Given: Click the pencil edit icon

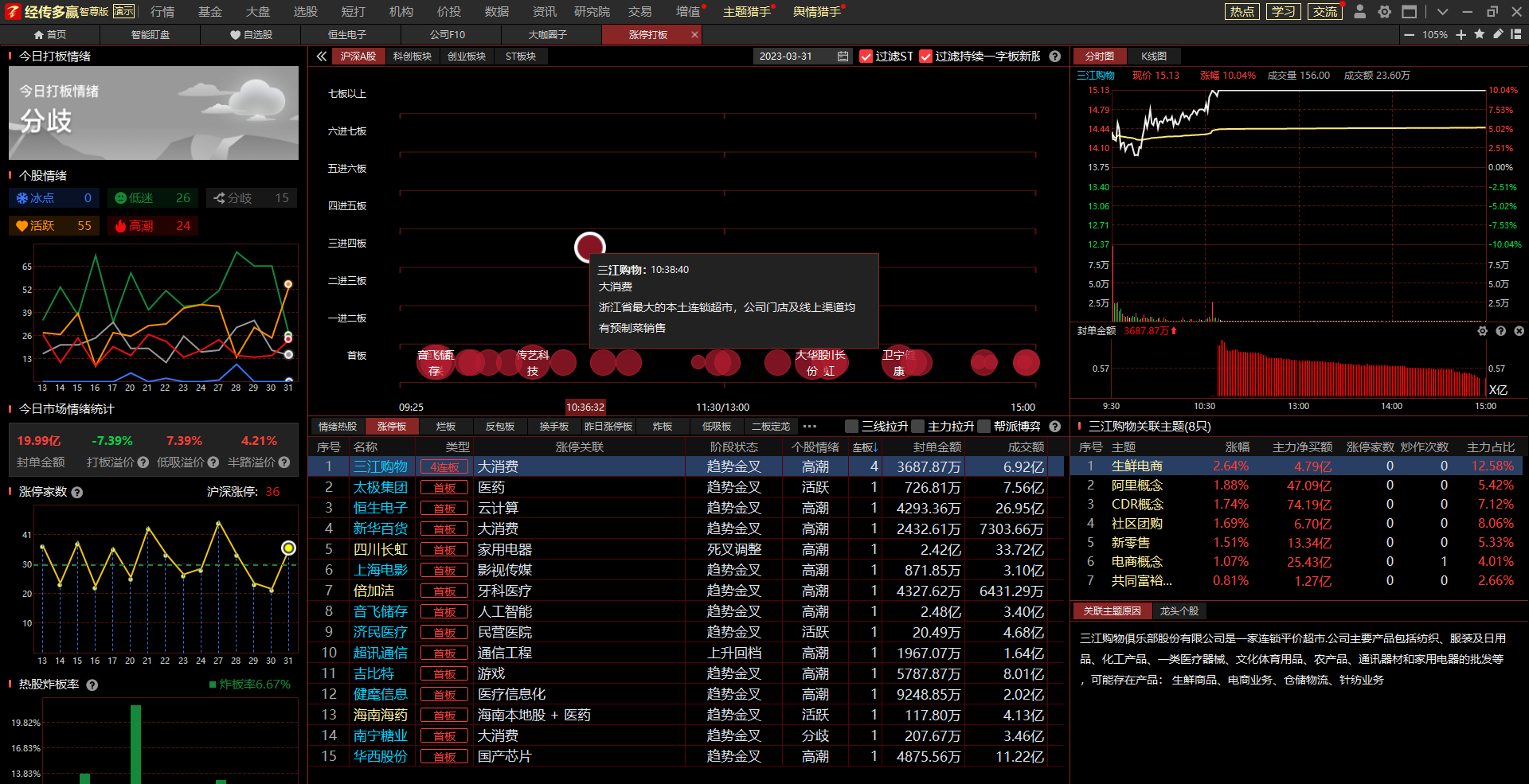Looking at the screenshot, I should (1497, 34).
